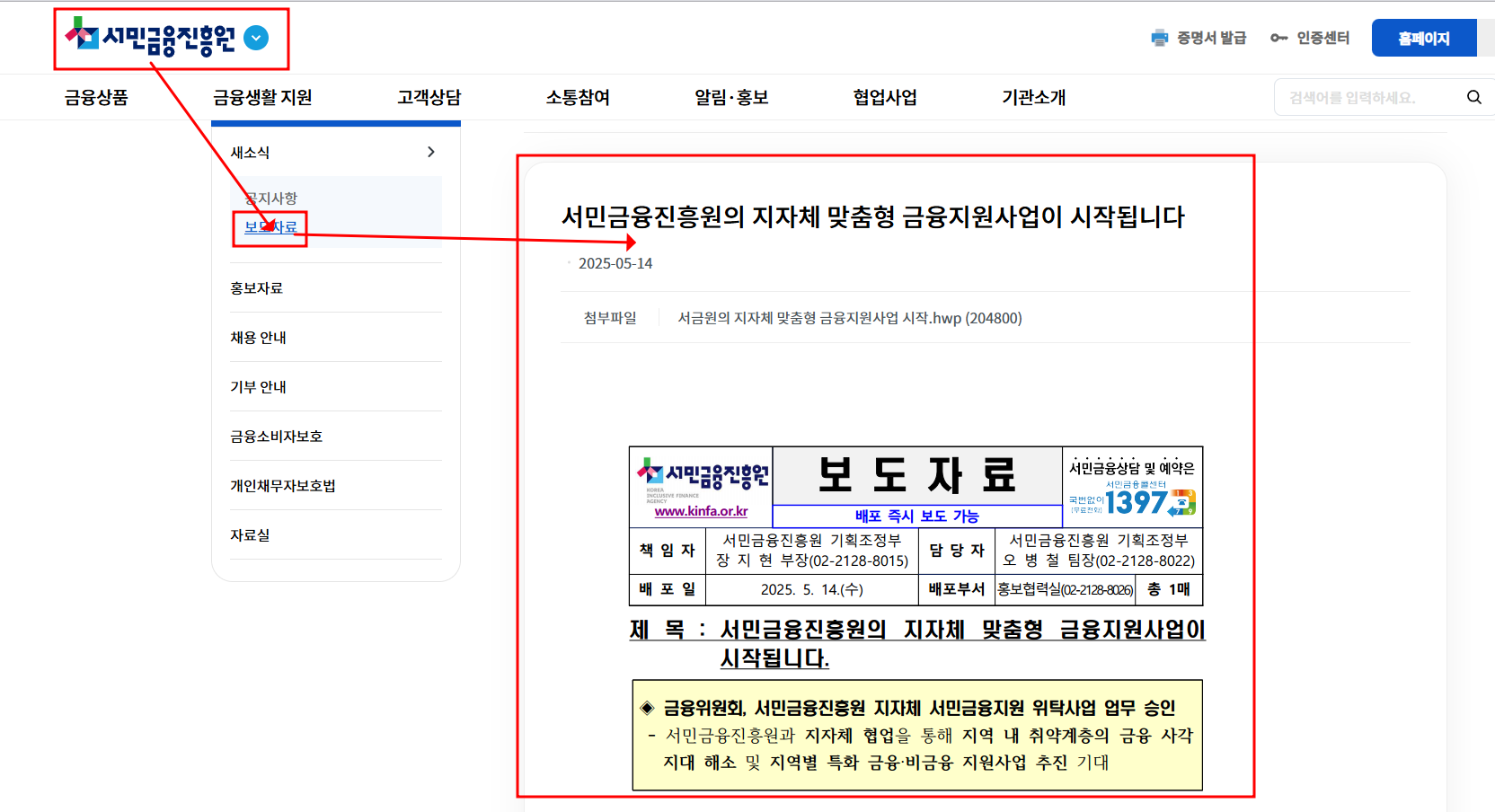The image size is (1495, 812).
Task: Click the 홈페이지 button
Action: 1423,38
